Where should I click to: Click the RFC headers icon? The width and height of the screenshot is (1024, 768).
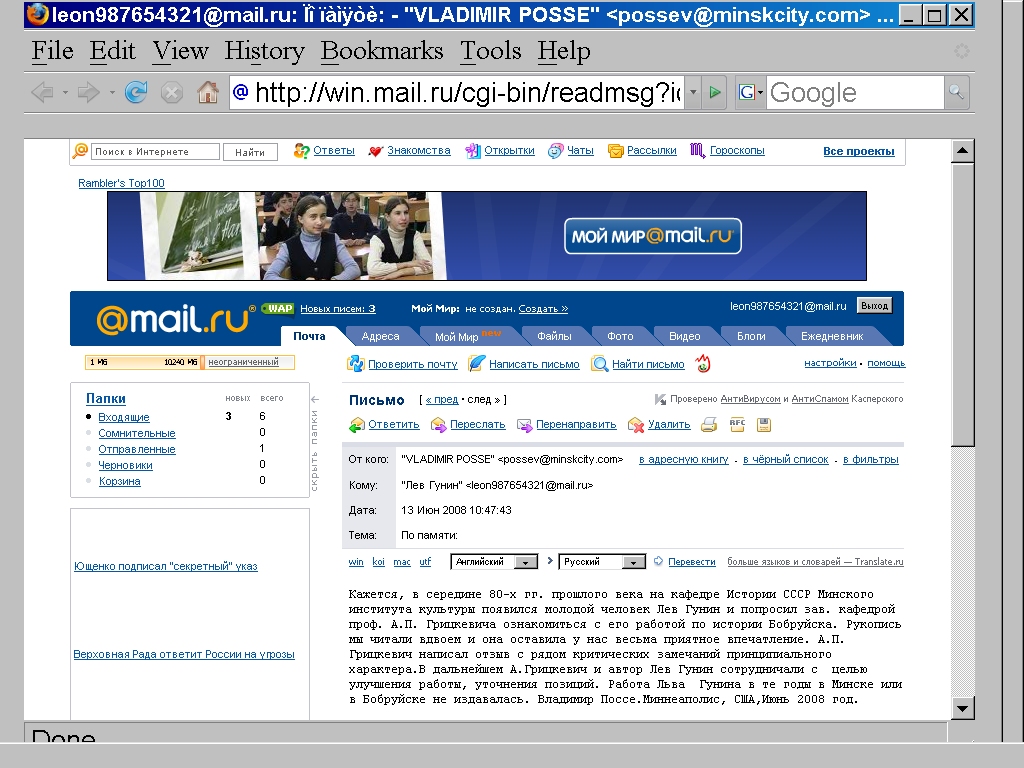pyautogui.click(x=737, y=424)
